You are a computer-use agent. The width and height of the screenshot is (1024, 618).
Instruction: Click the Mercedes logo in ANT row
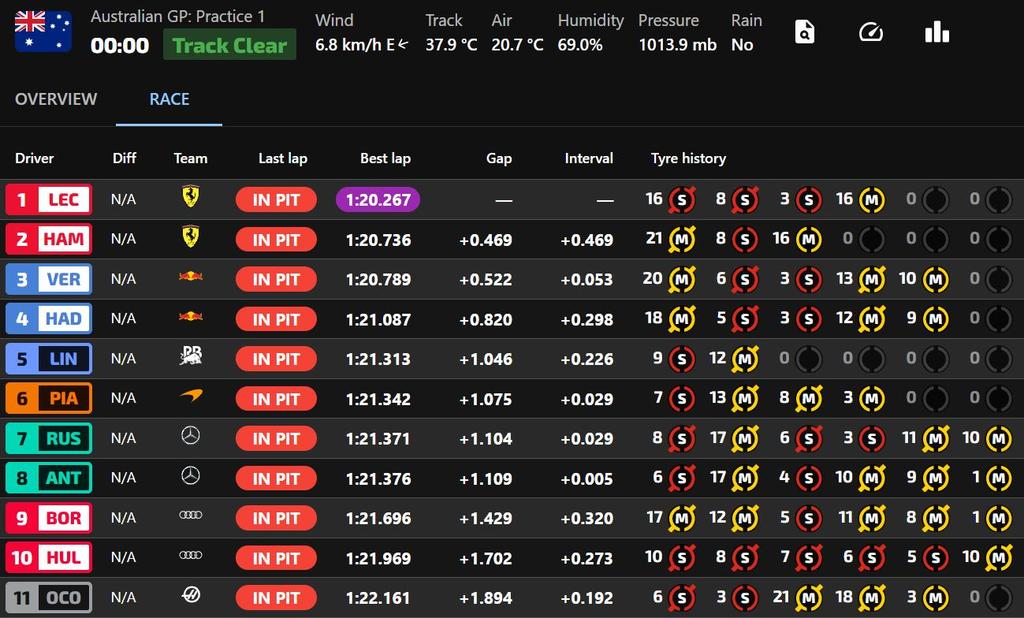click(191, 476)
